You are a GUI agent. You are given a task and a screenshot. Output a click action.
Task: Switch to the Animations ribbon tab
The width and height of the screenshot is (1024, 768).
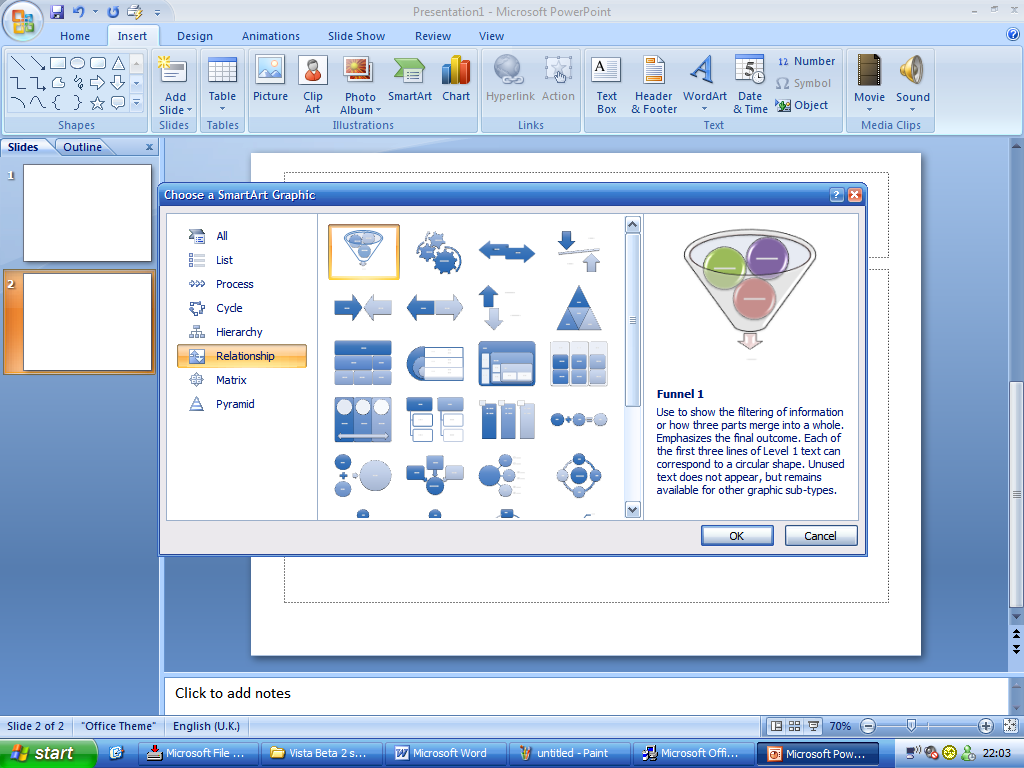pyautogui.click(x=270, y=35)
